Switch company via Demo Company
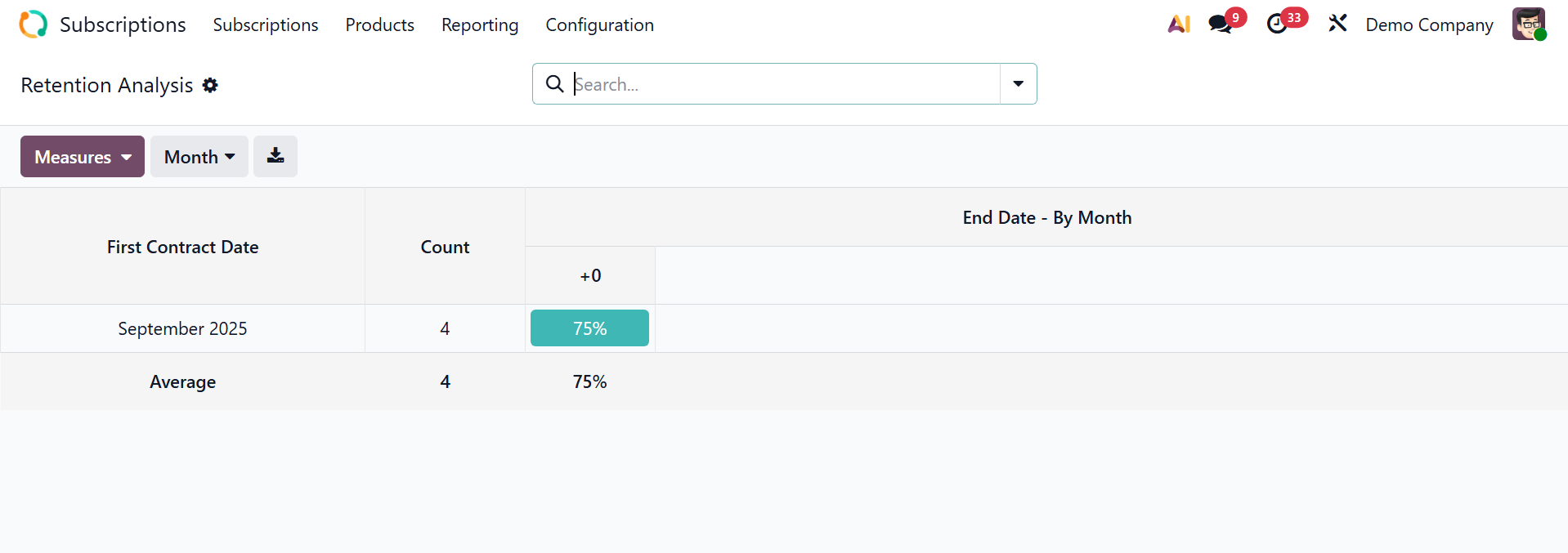The image size is (1568, 553). (x=1429, y=25)
